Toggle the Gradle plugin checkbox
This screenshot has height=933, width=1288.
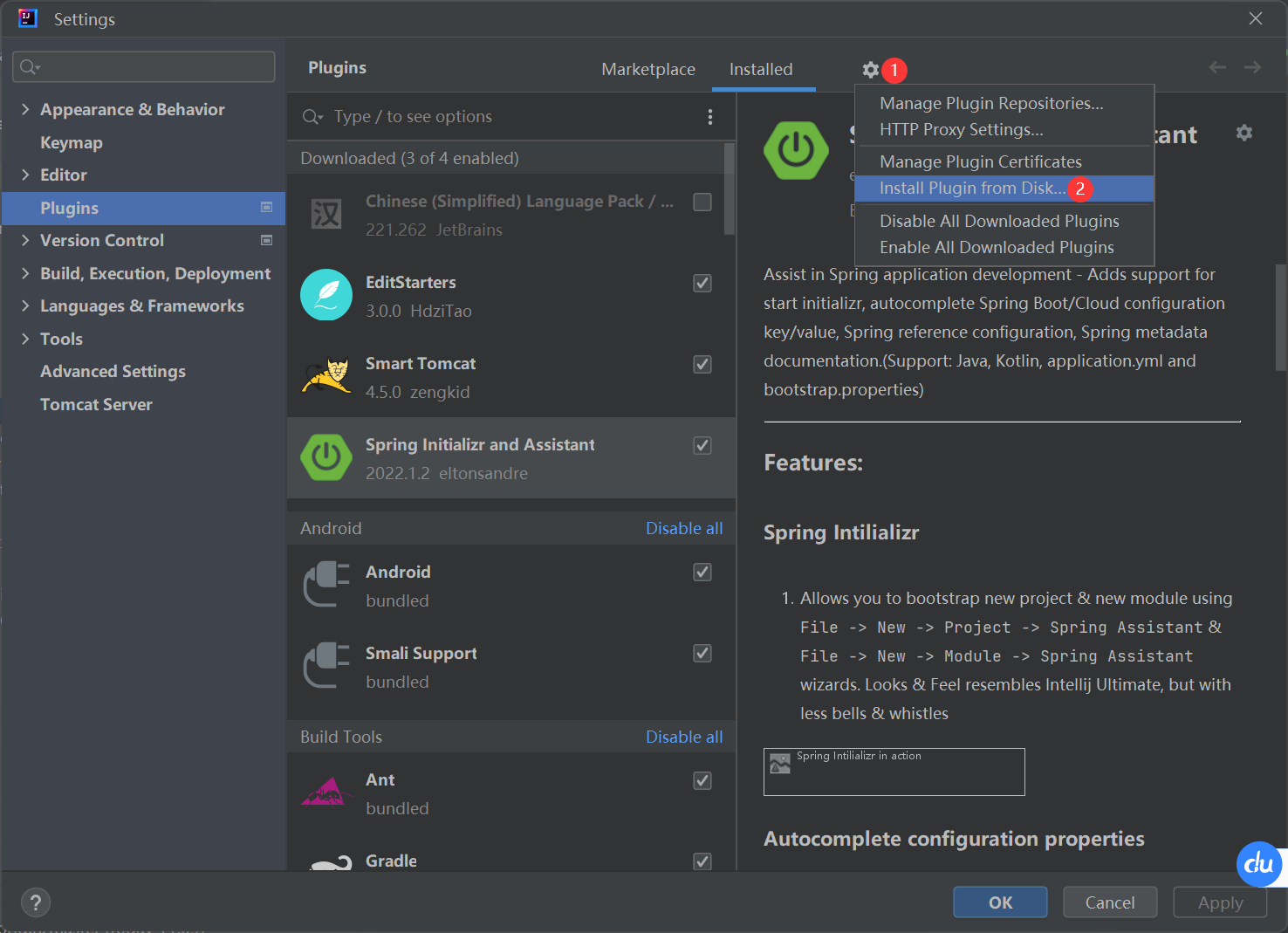click(702, 861)
